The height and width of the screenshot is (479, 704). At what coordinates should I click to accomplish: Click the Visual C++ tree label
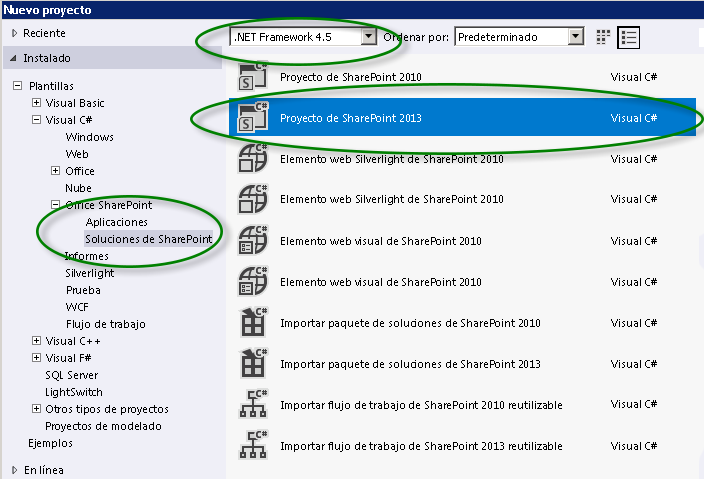click(x=73, y=341)
